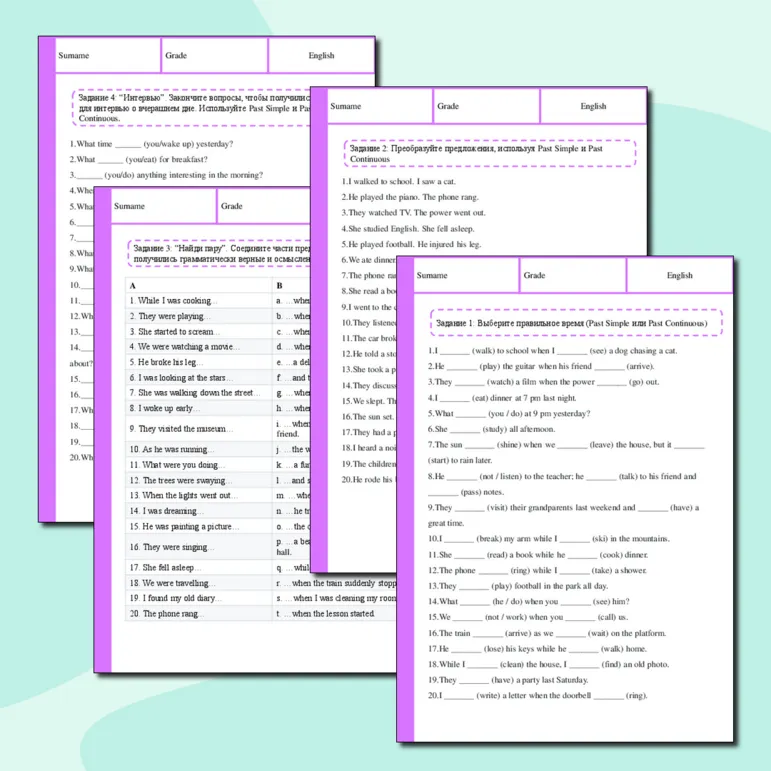Click the English cell on the Задание 1 worksheet
This screenshot has height=771, width=771.
point(680,275)
